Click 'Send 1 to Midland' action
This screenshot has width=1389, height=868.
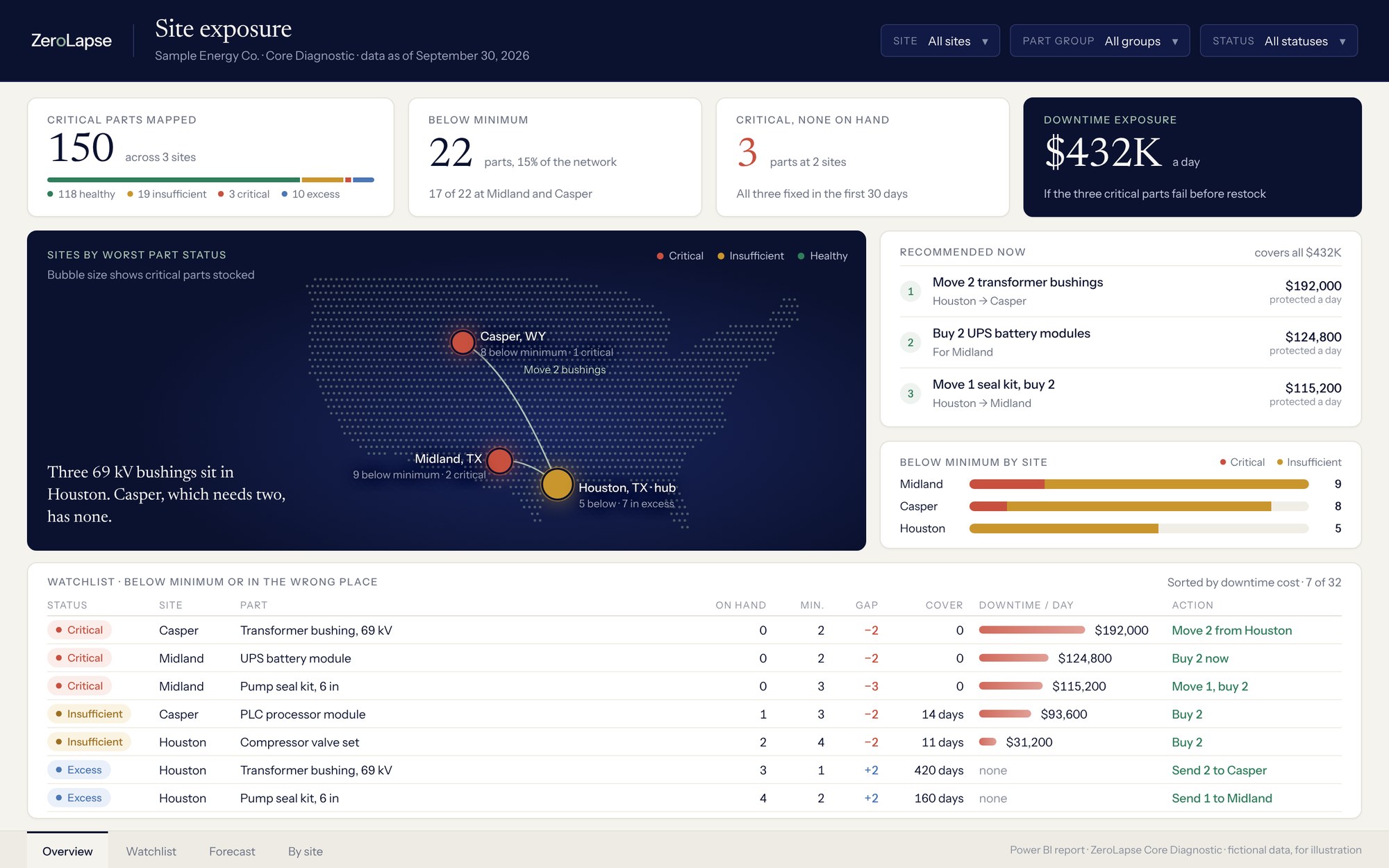1222,798
